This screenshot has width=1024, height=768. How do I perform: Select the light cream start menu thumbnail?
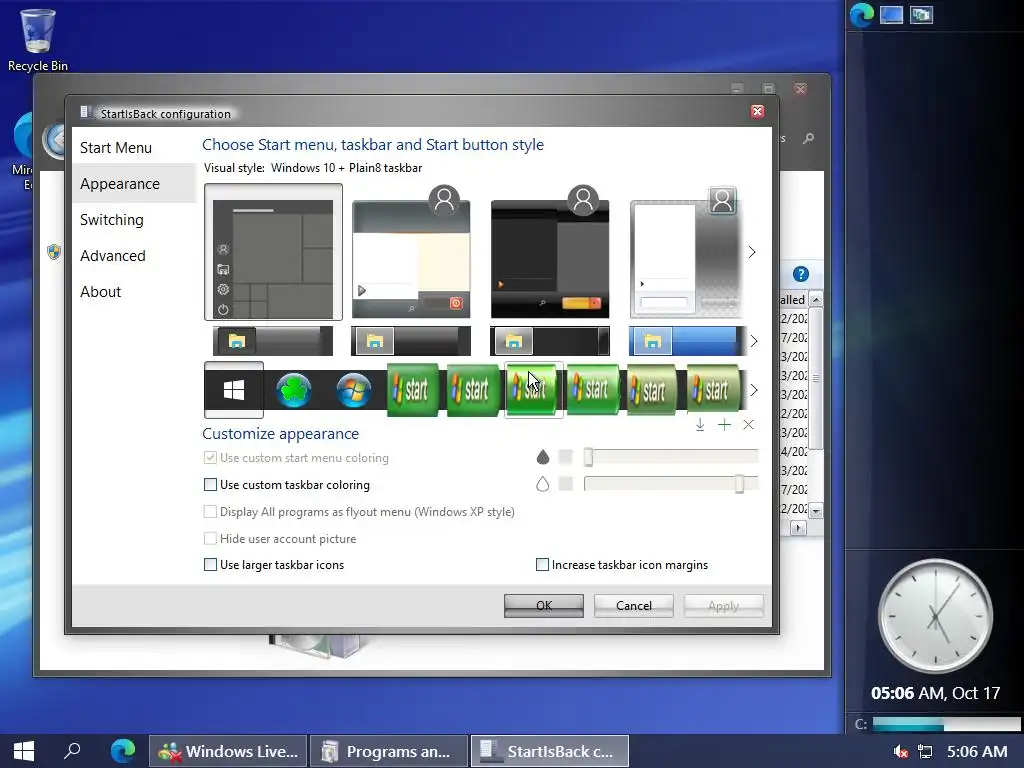tap(411, 252)
